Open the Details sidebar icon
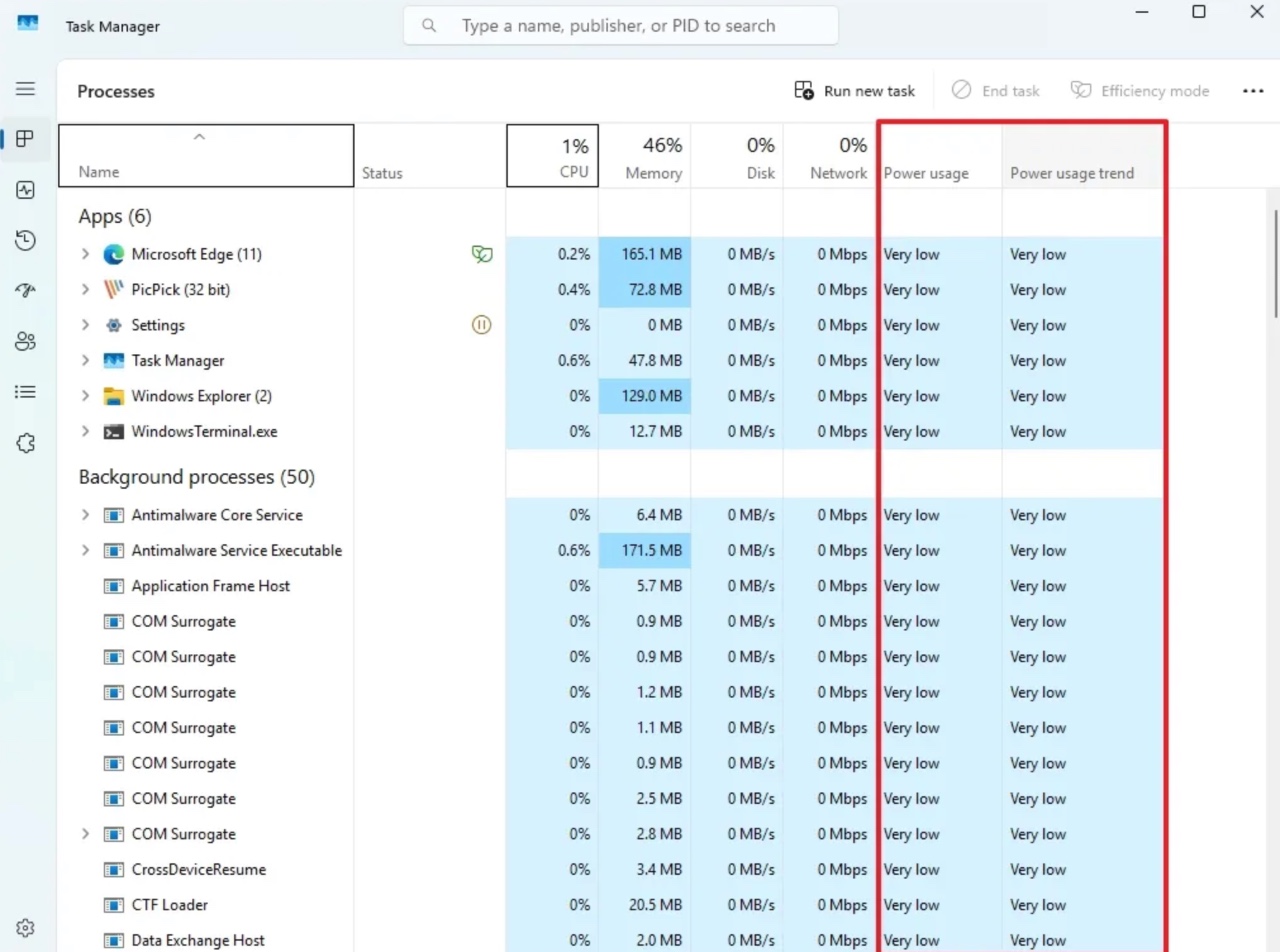Image resolution: width=1280 pixels, height=952 pixels. [x=26, y=392]
